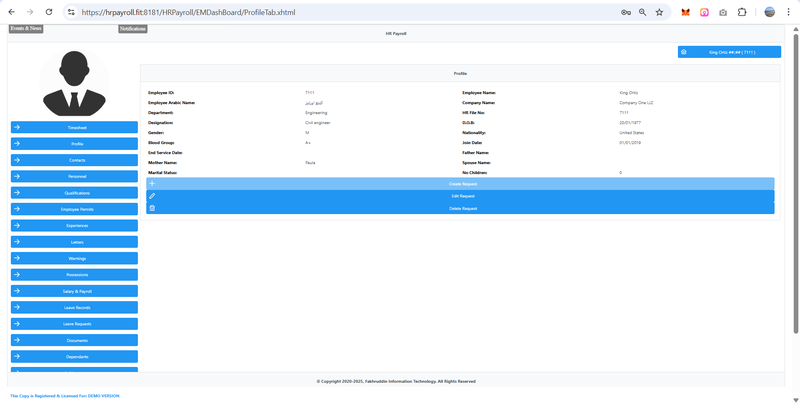Click the pencil icon on Edit Request
This screenshot has height=404, width=800.
click(x=152, y=196)
